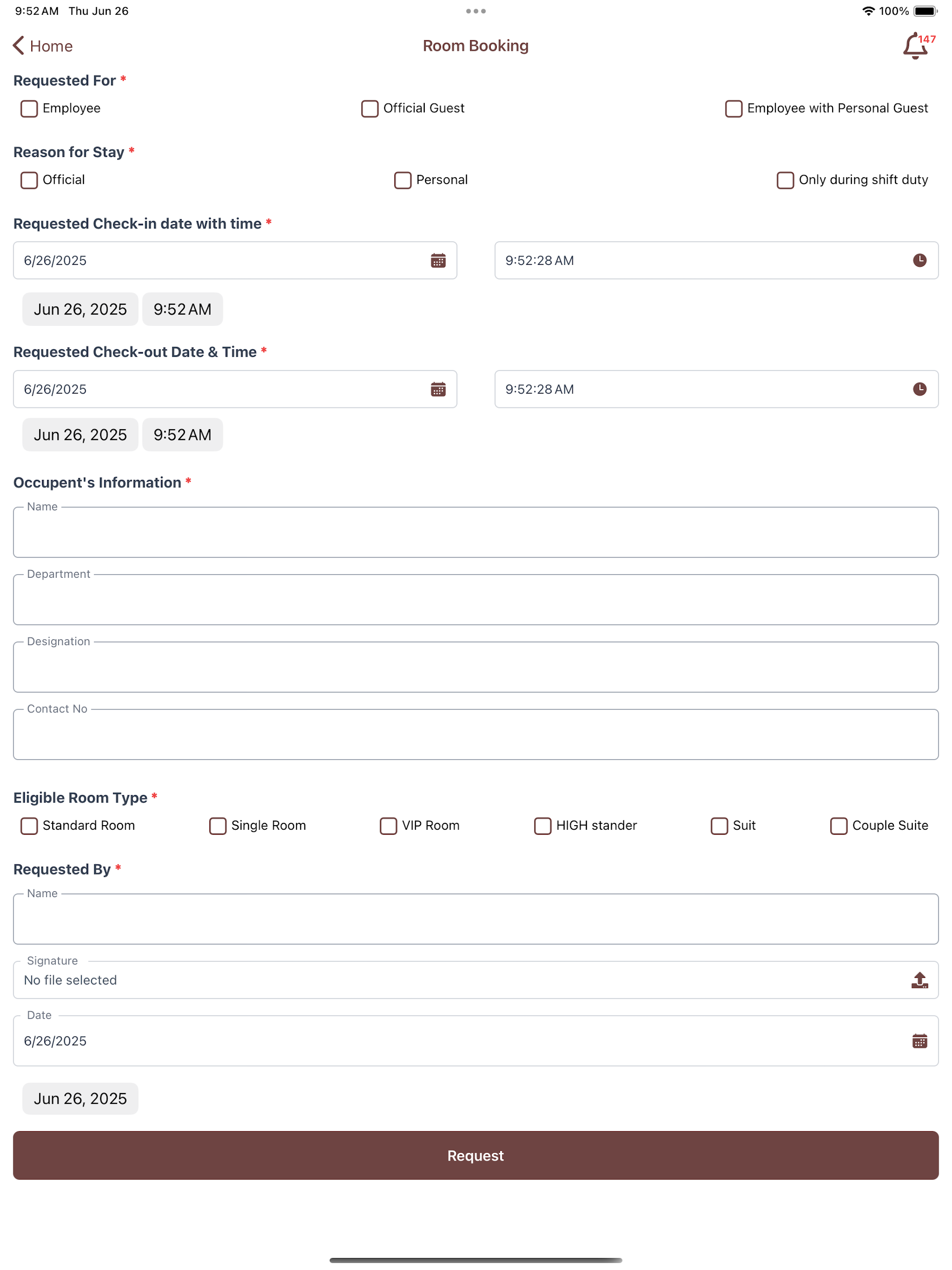Open check-in time clock icon

[919, 261]
